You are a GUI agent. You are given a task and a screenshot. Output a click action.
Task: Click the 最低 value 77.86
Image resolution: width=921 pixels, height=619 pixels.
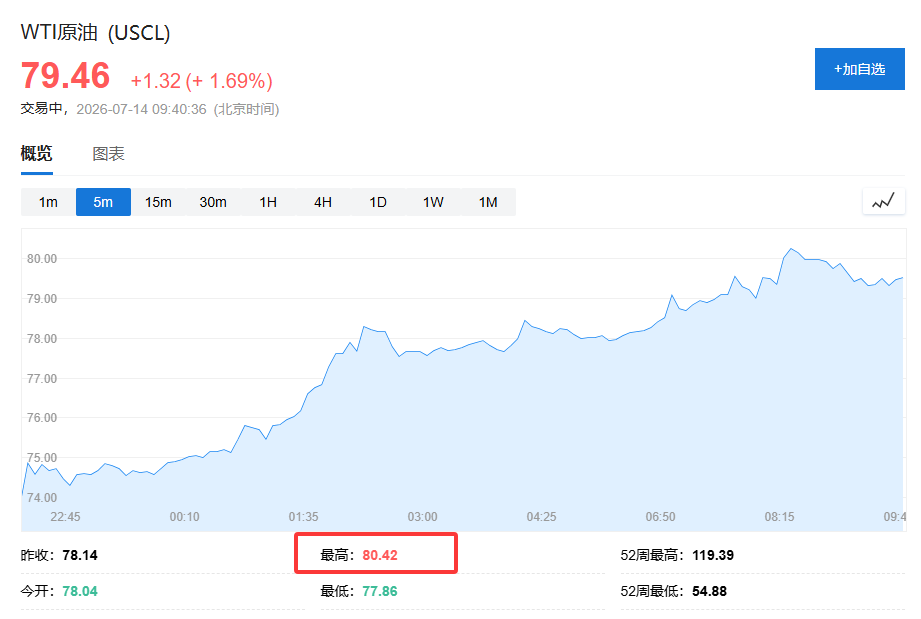click(x=380, y=591)
